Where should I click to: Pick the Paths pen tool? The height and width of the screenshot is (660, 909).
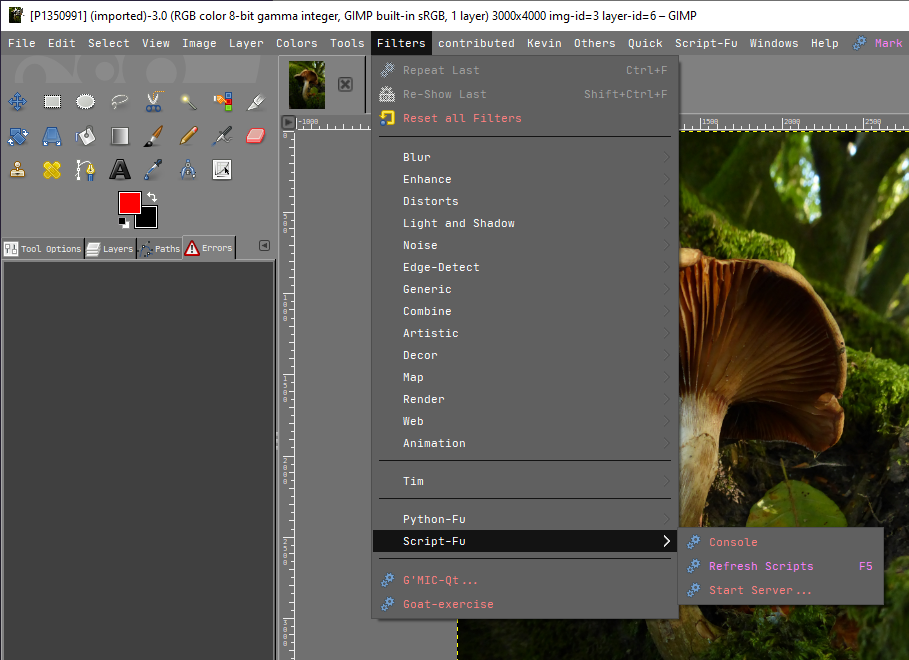85,170
